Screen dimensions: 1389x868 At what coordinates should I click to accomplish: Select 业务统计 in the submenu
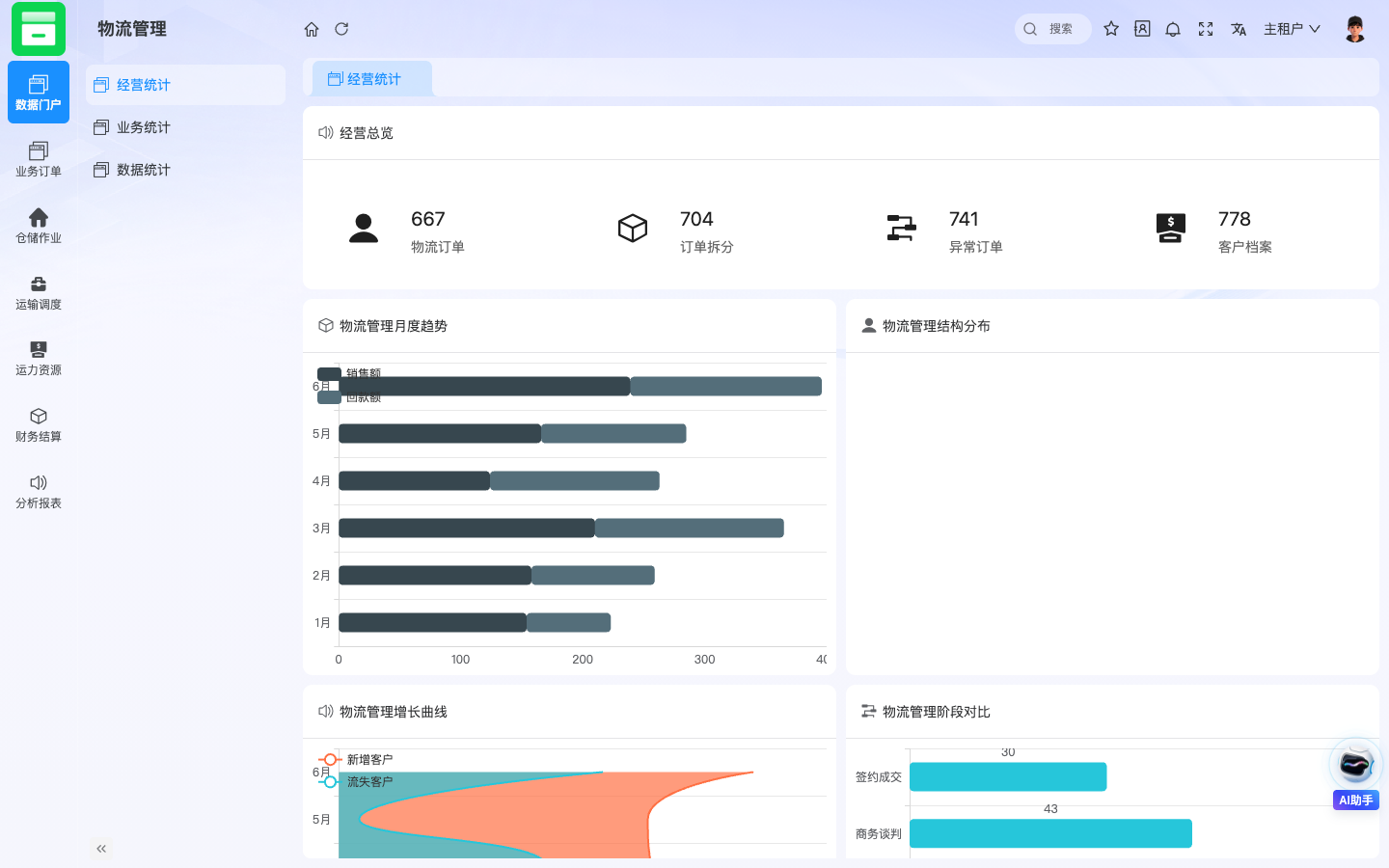(185, 127)
